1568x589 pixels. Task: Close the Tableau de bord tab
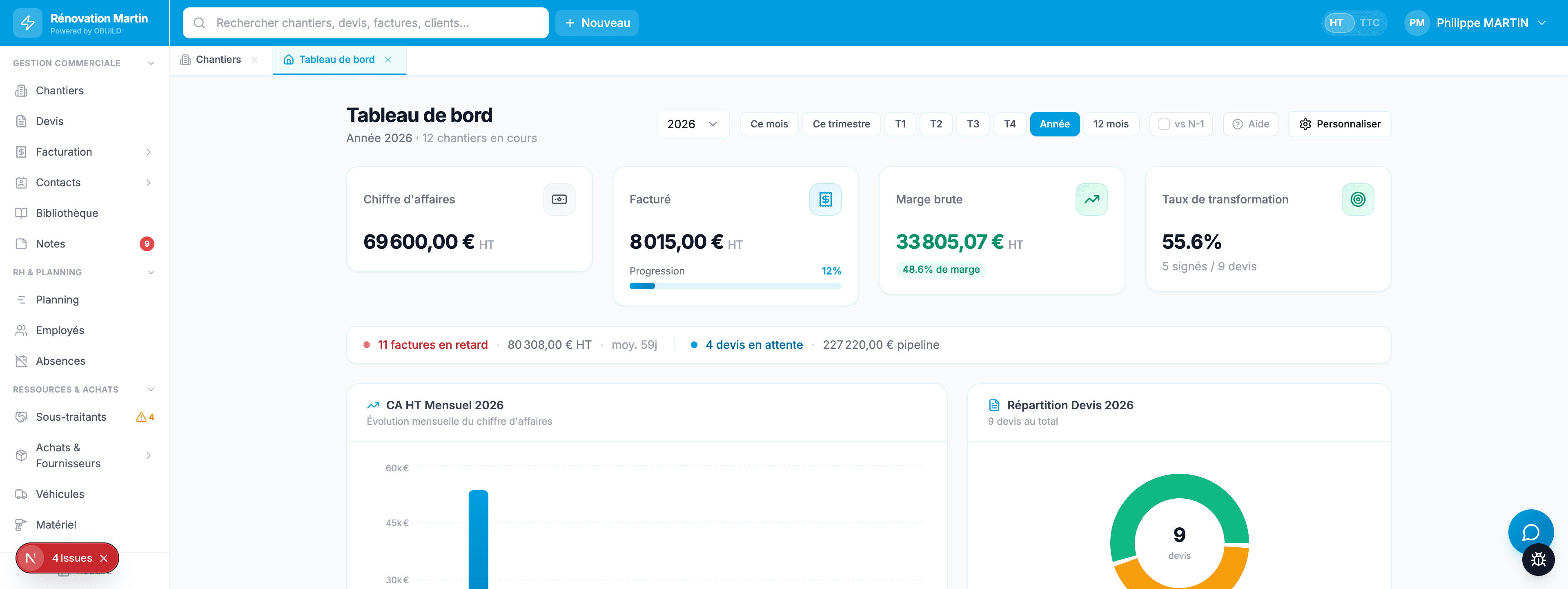(x=388, y=60)
